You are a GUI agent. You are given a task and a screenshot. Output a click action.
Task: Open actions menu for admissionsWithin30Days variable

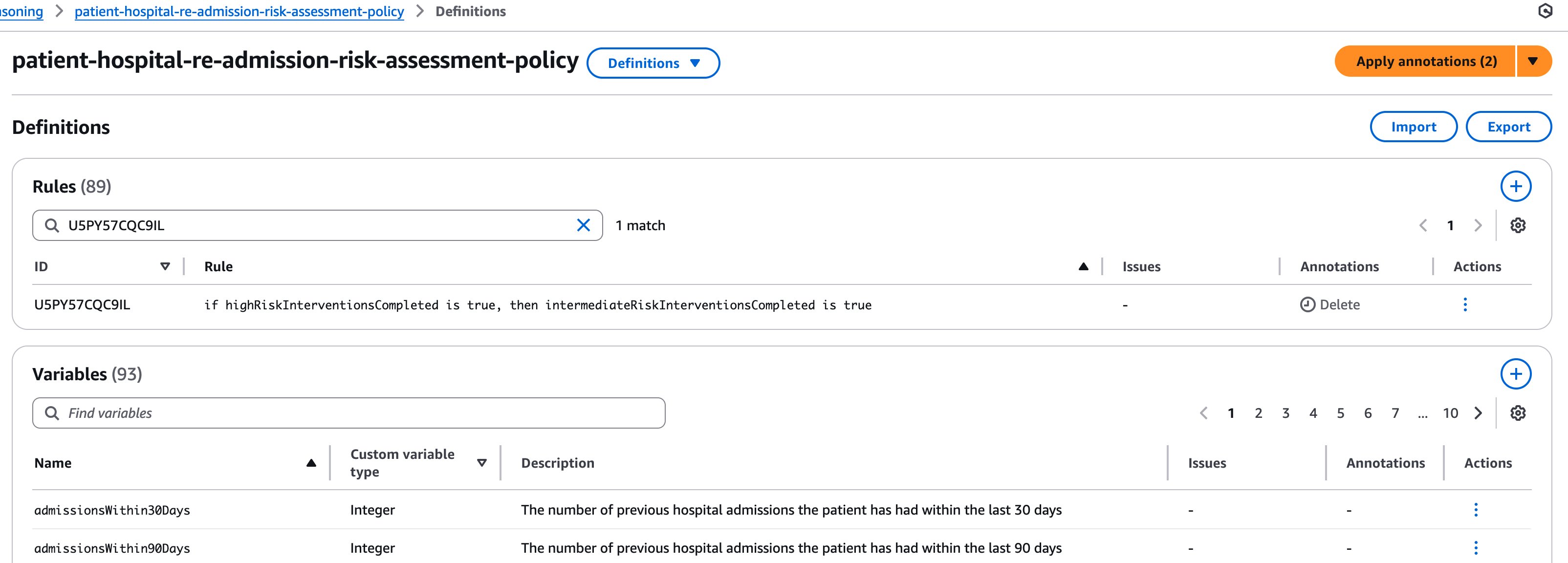pos(1476,510)
